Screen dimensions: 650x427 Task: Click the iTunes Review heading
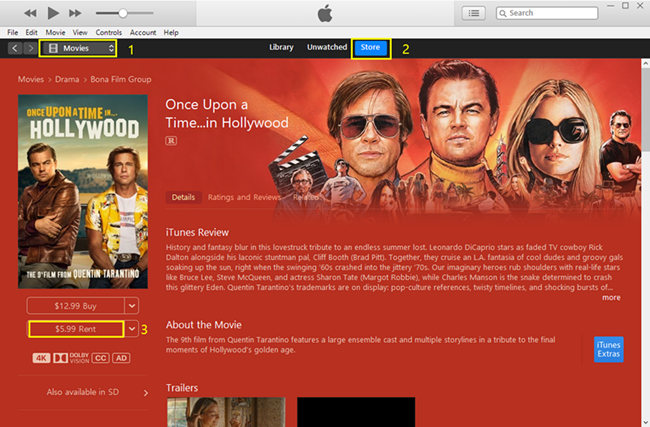(197, 233)
